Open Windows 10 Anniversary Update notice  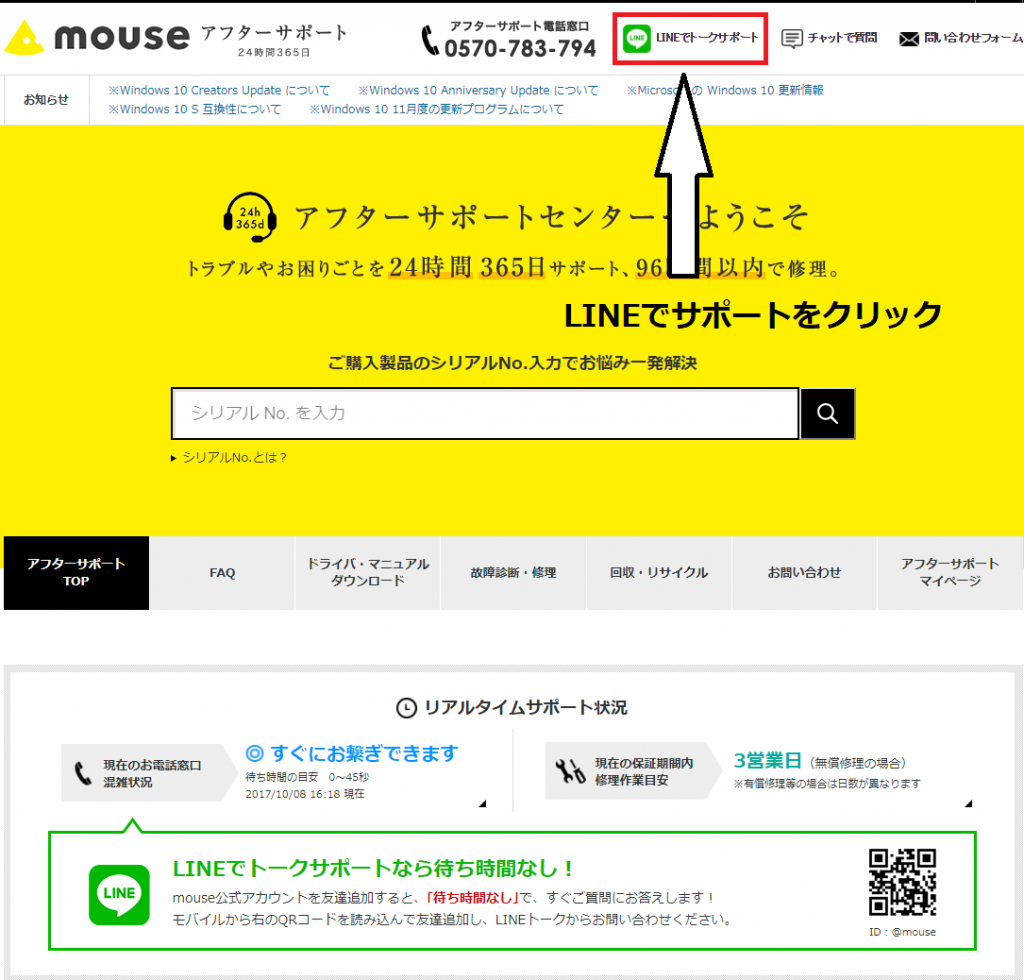(x=477, y=90)
